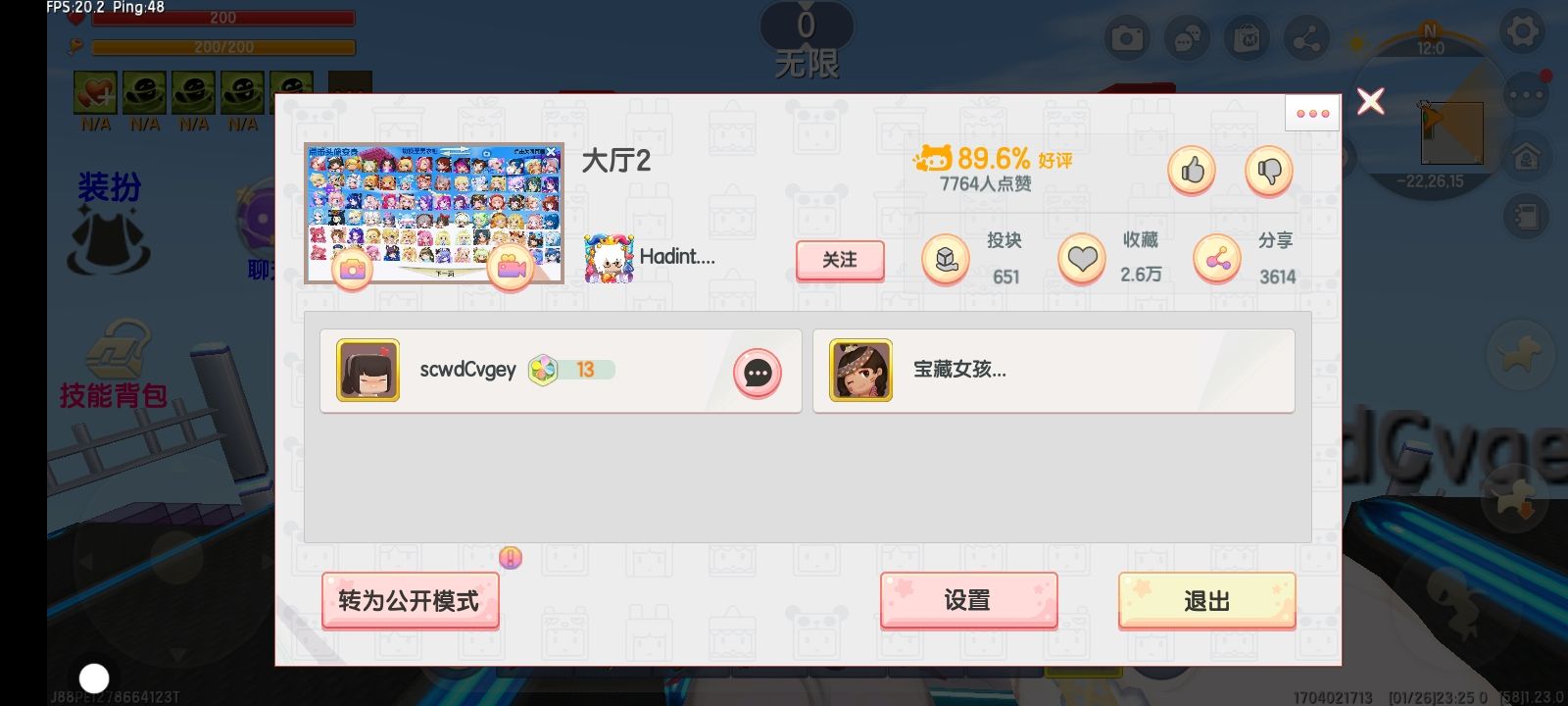The width and height of the screenshot is (1568, 706).
Task: Select the player 宝藏女孩 entry
Action: pos(1053,371)
